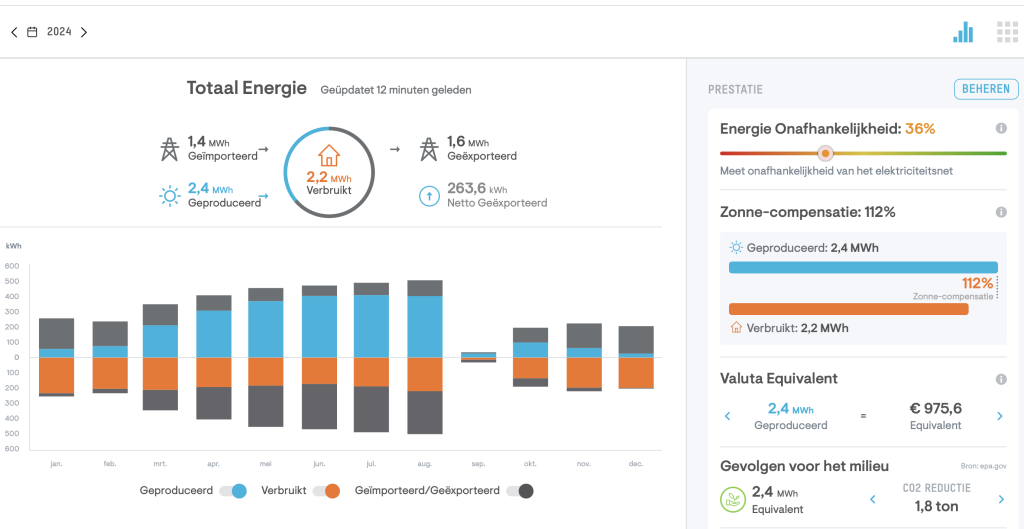Show previous CO2 reductie item
The image size is (1024, 529).
(871, 499)
